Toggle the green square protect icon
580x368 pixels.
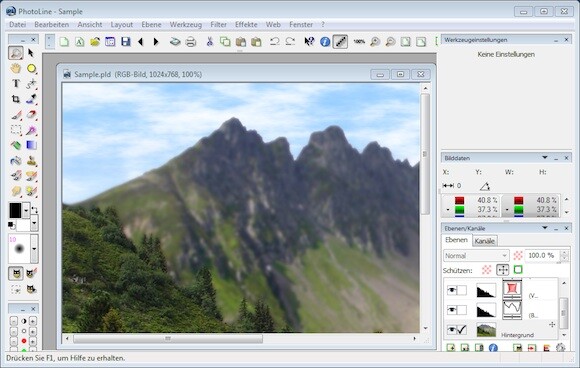tap(518, 270)
